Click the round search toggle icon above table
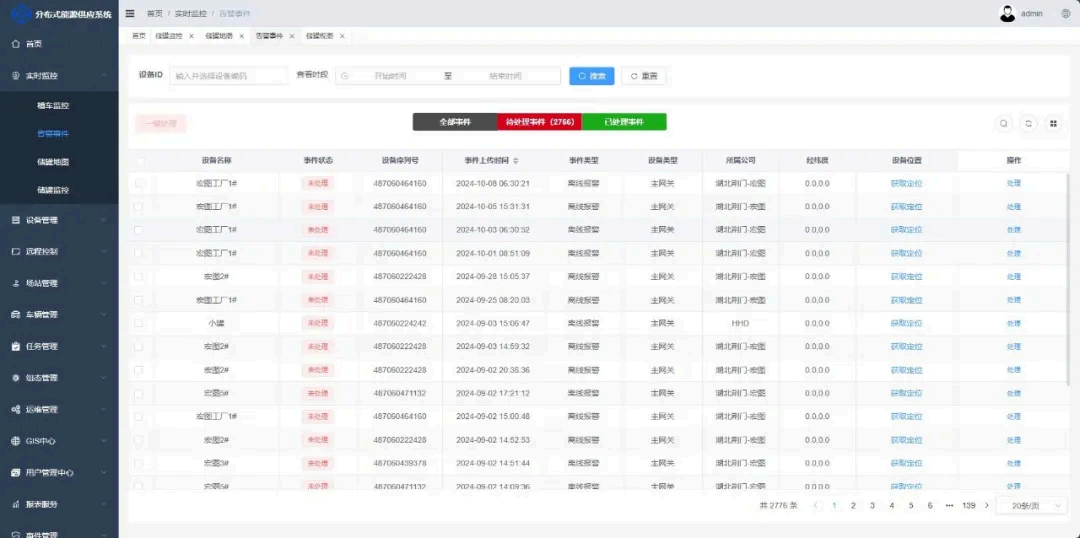The width and height of the screenshot is (1080, 538). point(1004,123)
